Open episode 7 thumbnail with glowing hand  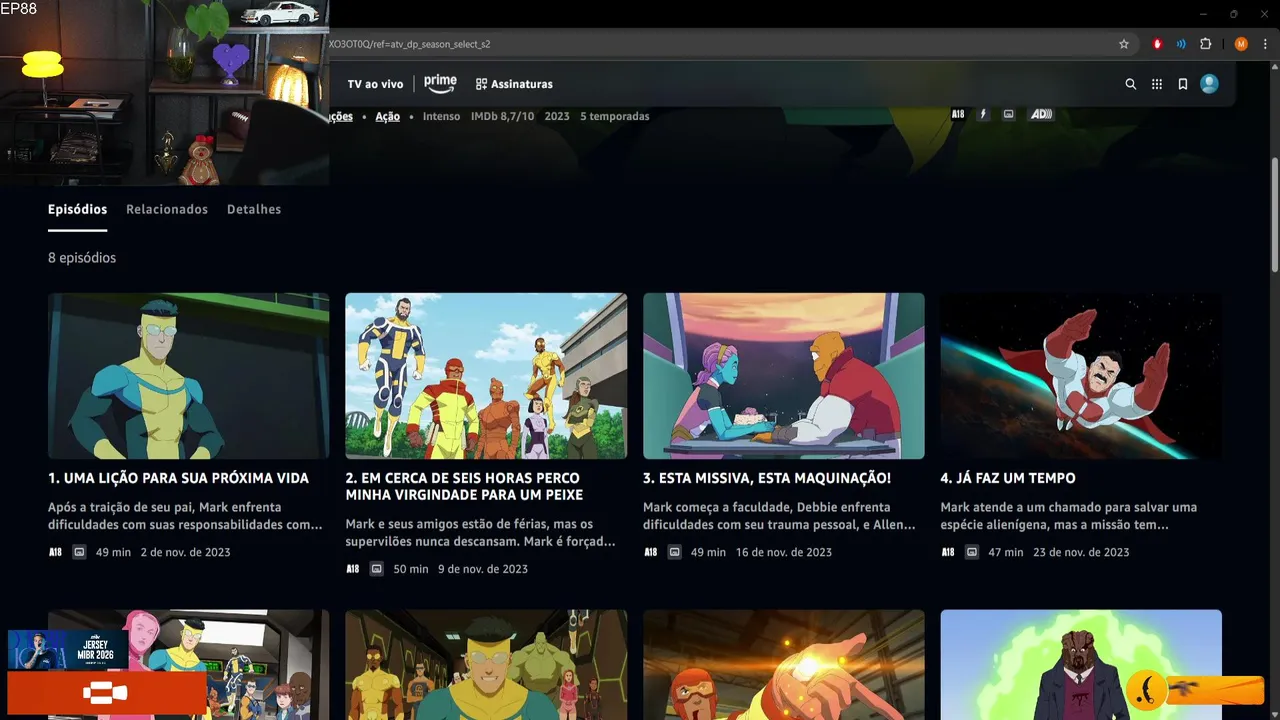click(783, 665)
